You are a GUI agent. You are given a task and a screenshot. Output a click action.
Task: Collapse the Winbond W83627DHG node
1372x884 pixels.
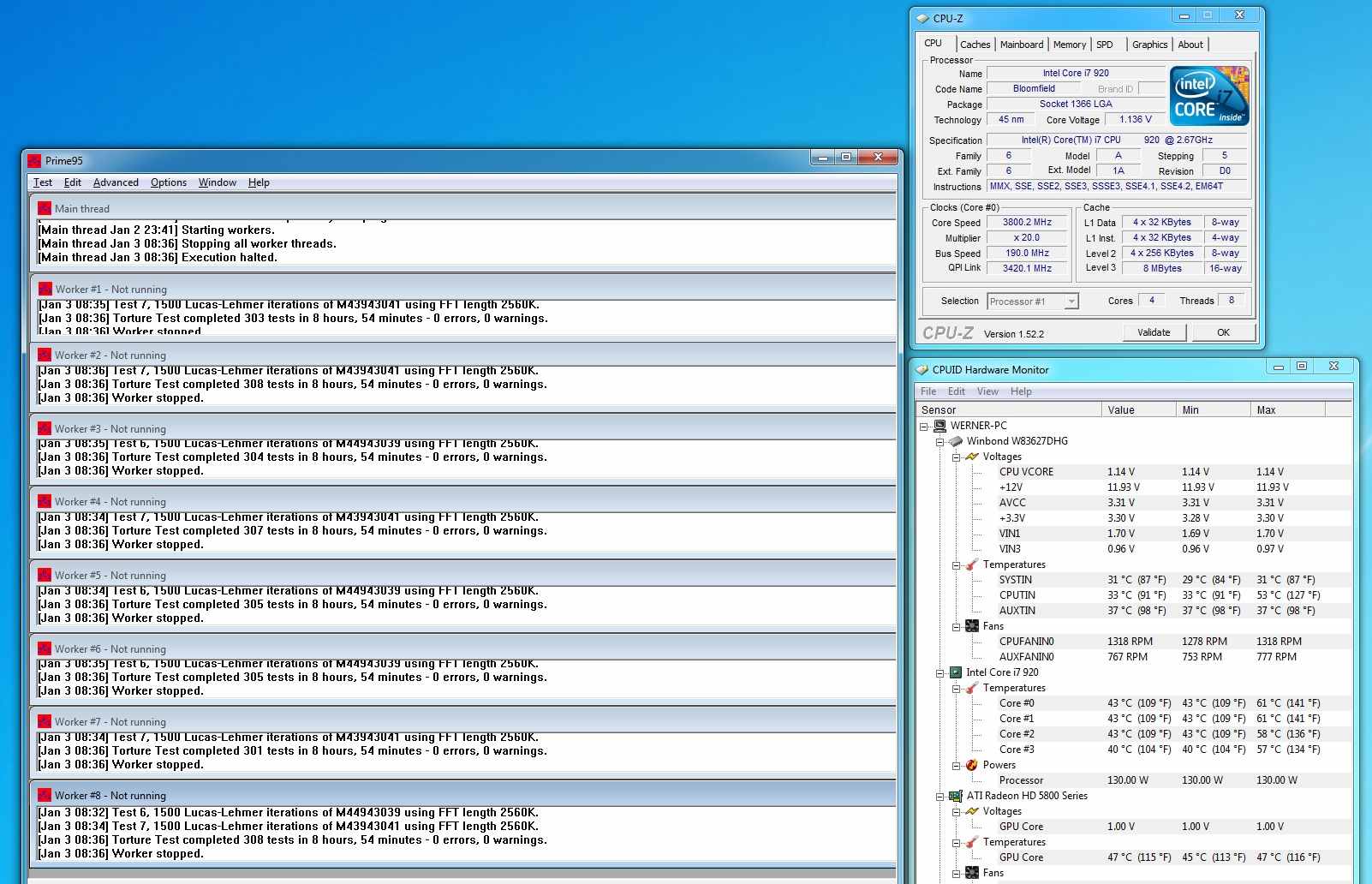pos(940,442)
